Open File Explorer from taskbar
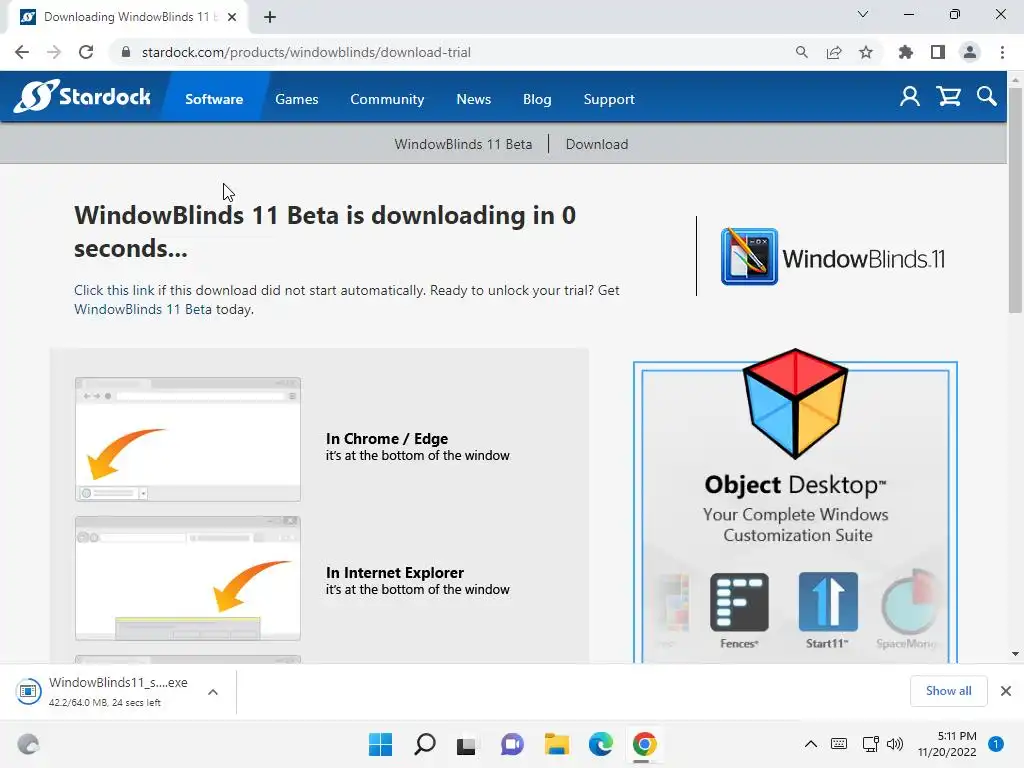The image size is (1024, 768). (x=557, y=744)
